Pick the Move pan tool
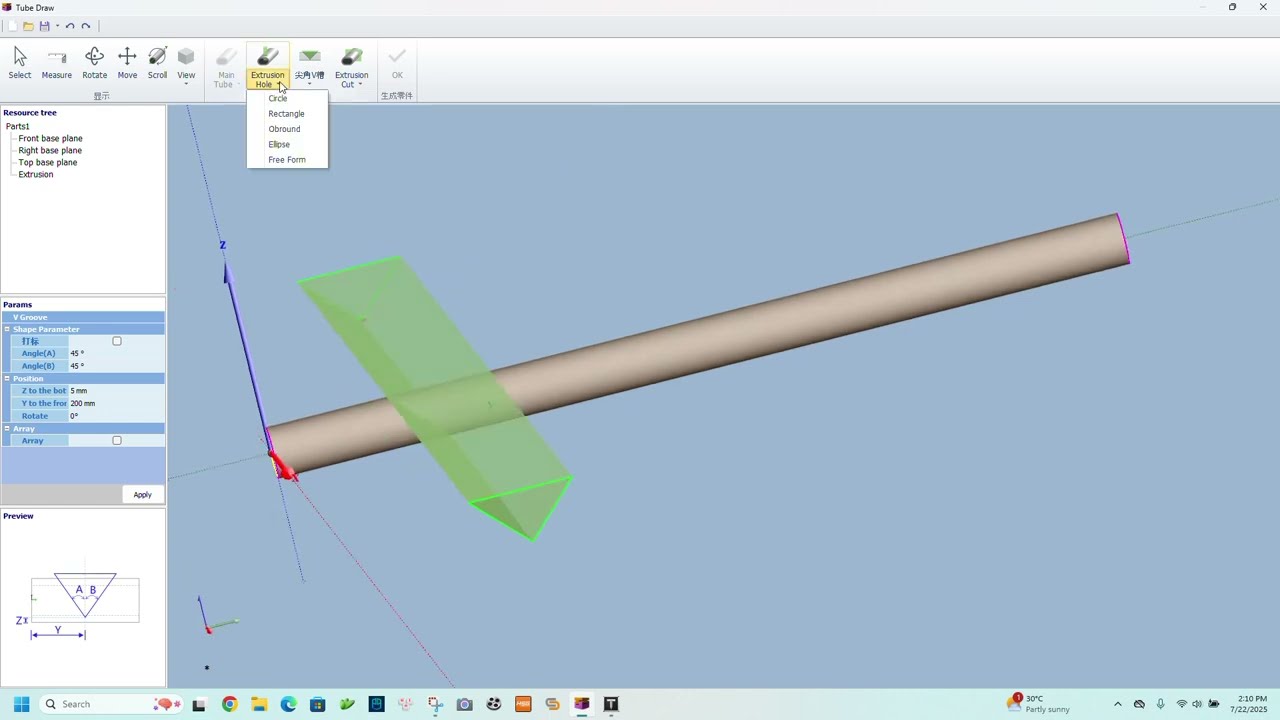Image resolution: width=1280 pixels, height=720 pixels. click(x=127, y=64)
